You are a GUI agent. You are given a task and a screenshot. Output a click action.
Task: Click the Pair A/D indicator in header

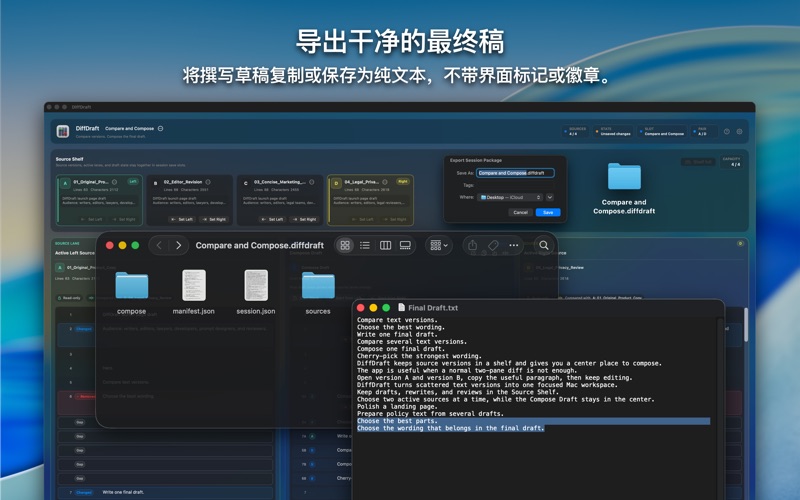tap(704, 132)
